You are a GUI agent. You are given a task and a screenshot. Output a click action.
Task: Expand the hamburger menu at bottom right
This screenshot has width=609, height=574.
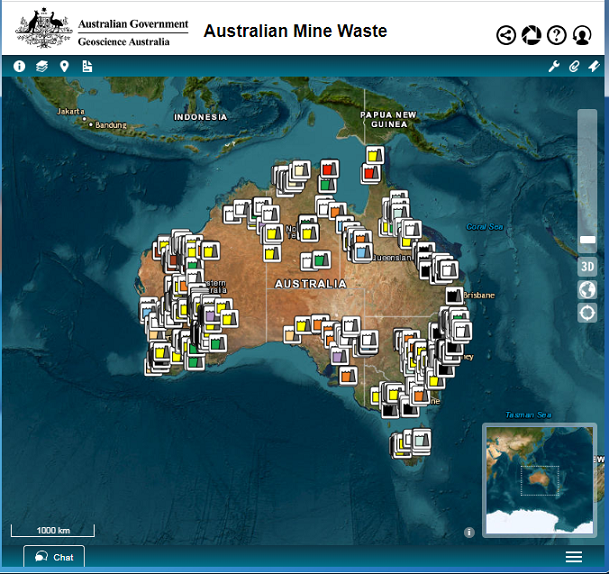coord(574,557)
